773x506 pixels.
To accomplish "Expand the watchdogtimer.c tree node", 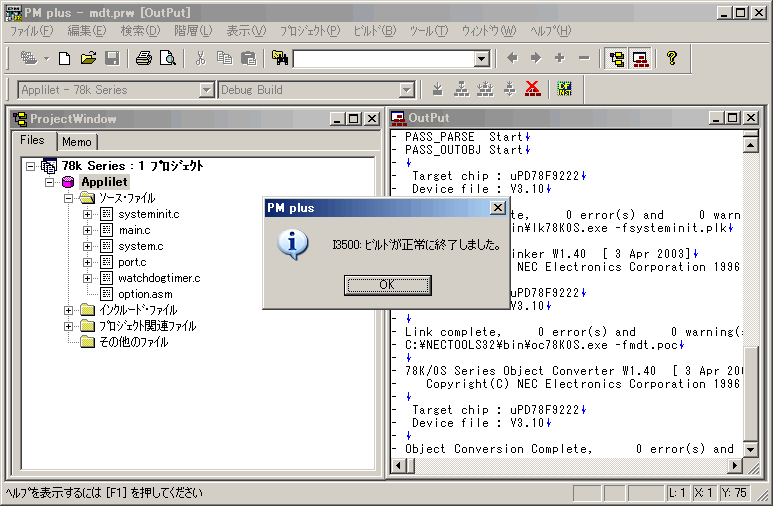I will pyautogui.click(x=87, y=278).
